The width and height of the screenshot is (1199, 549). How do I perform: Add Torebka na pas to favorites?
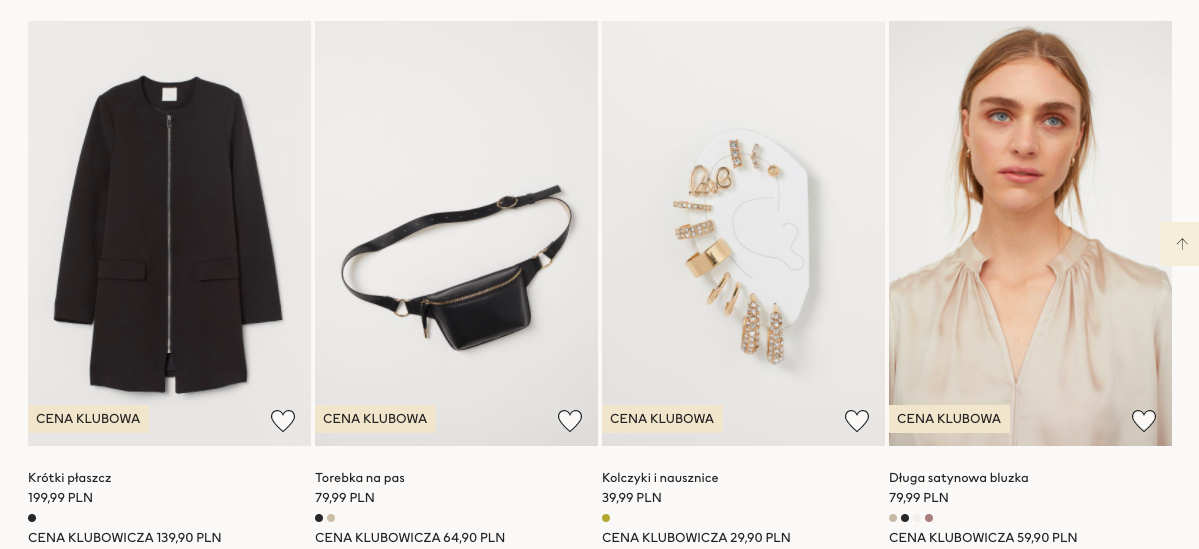point(570,421)
